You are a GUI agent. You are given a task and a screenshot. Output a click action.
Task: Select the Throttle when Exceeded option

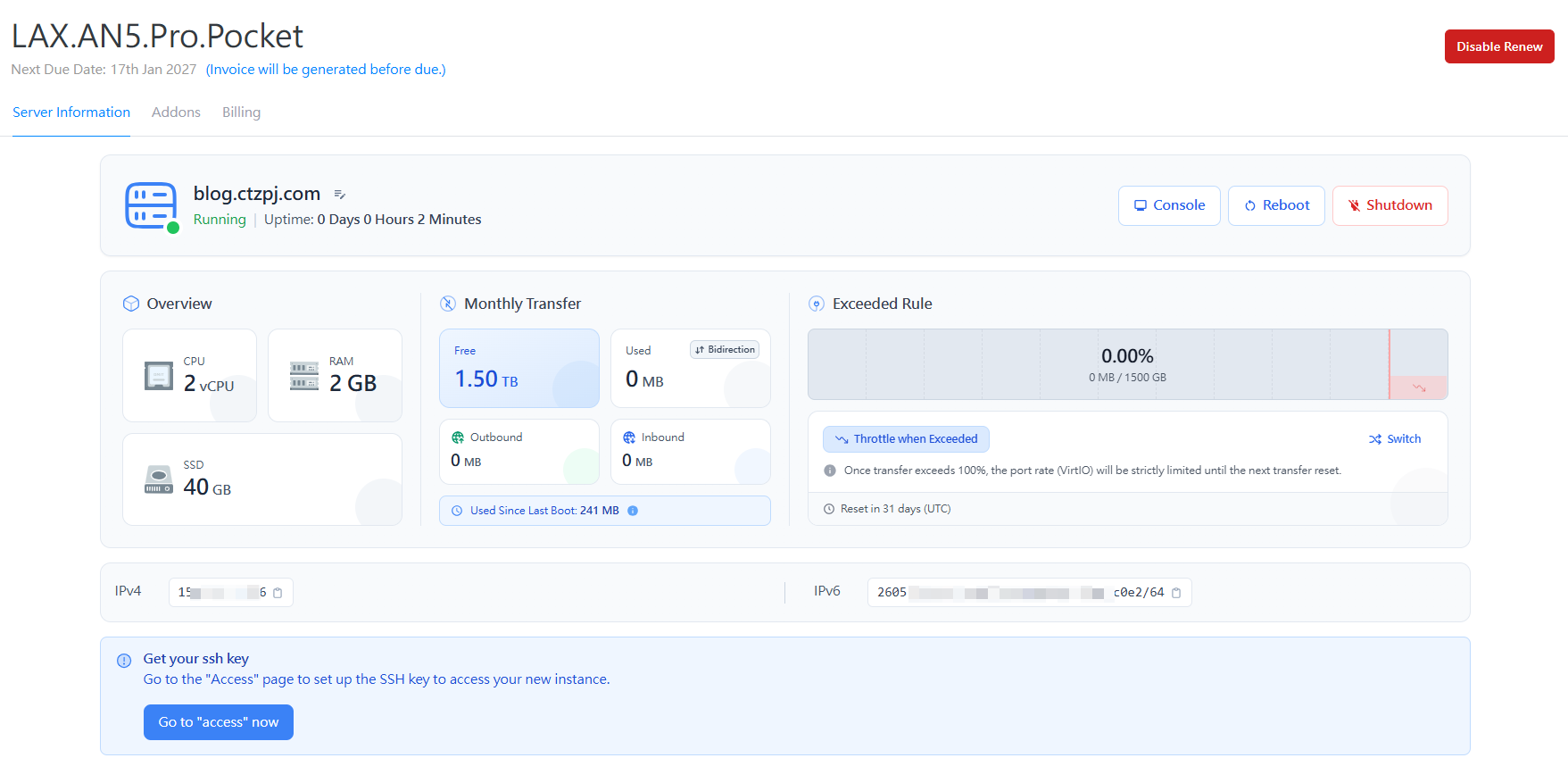tap(906, 439)
